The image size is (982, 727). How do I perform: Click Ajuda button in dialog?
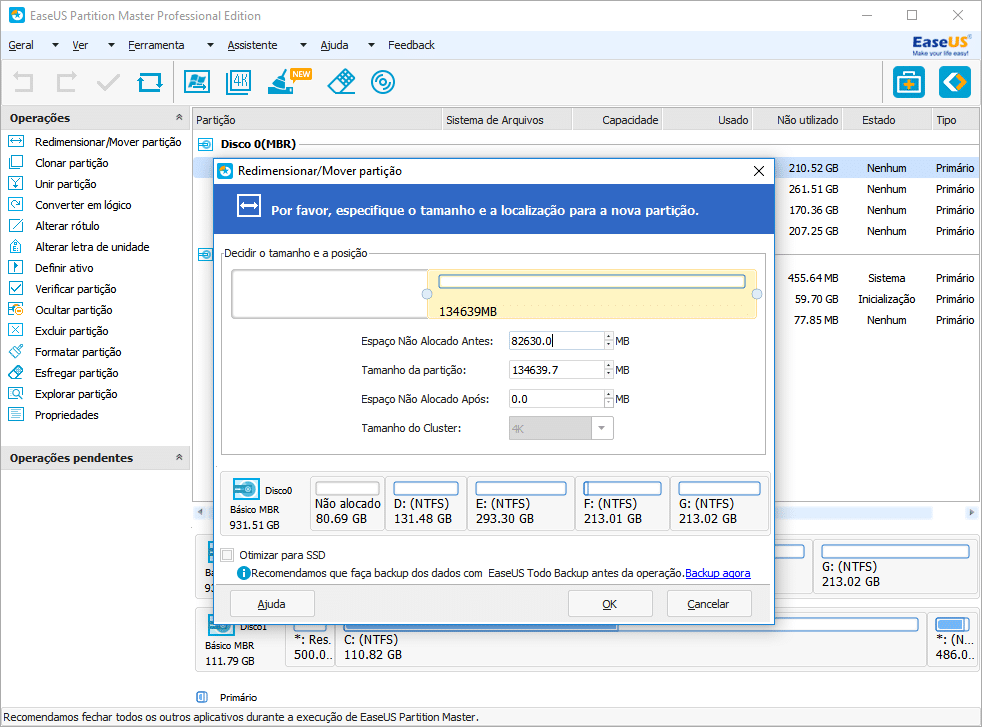coord(272,604)
